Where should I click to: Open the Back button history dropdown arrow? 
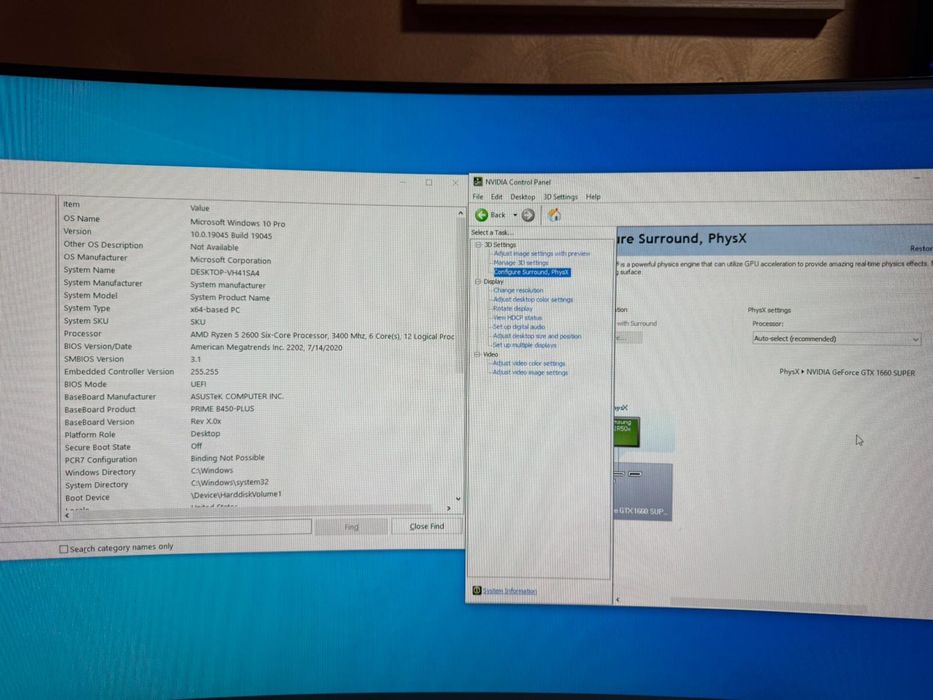pyautogui.click(x=515, y=215)
